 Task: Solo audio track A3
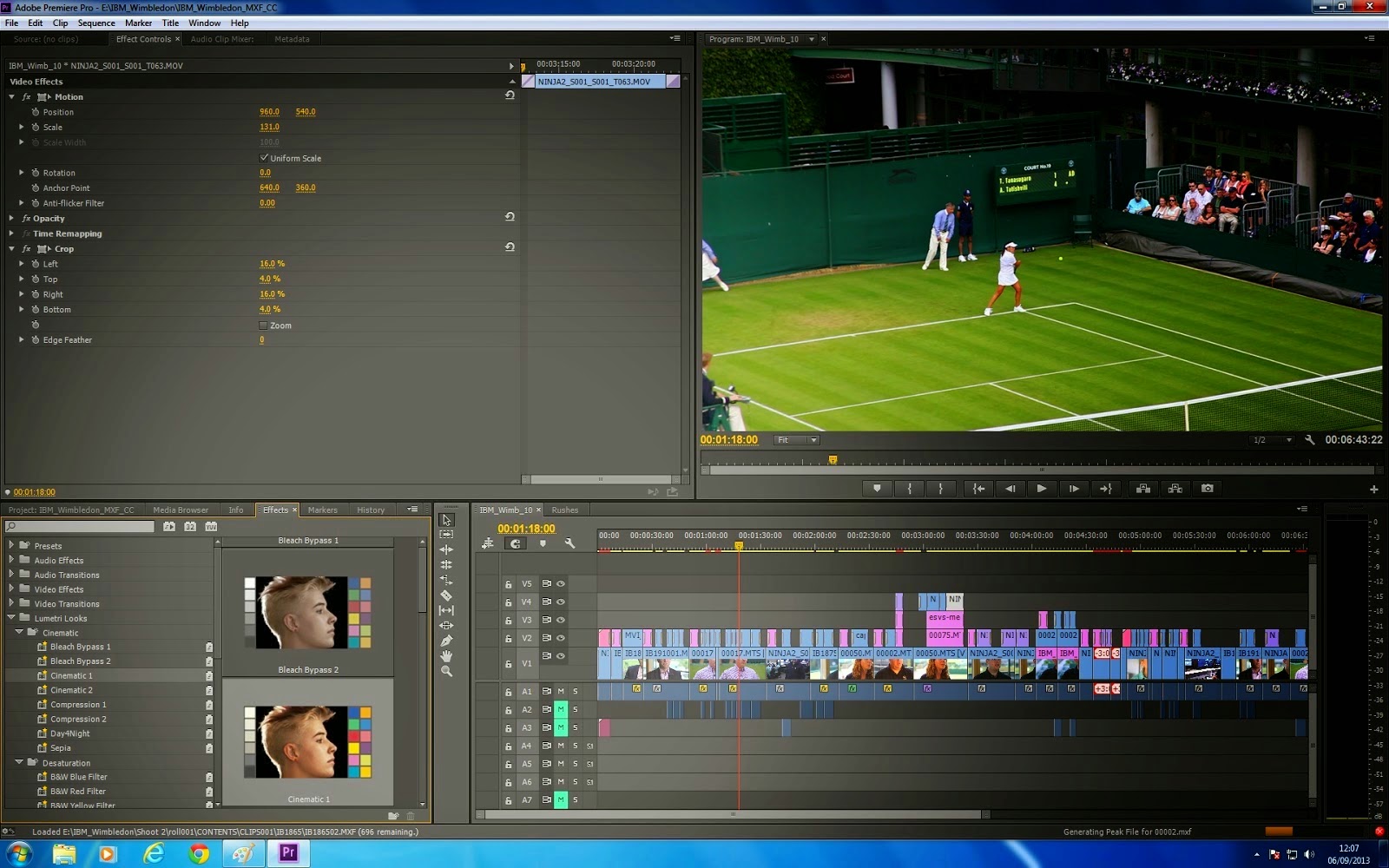click(575, 727)
